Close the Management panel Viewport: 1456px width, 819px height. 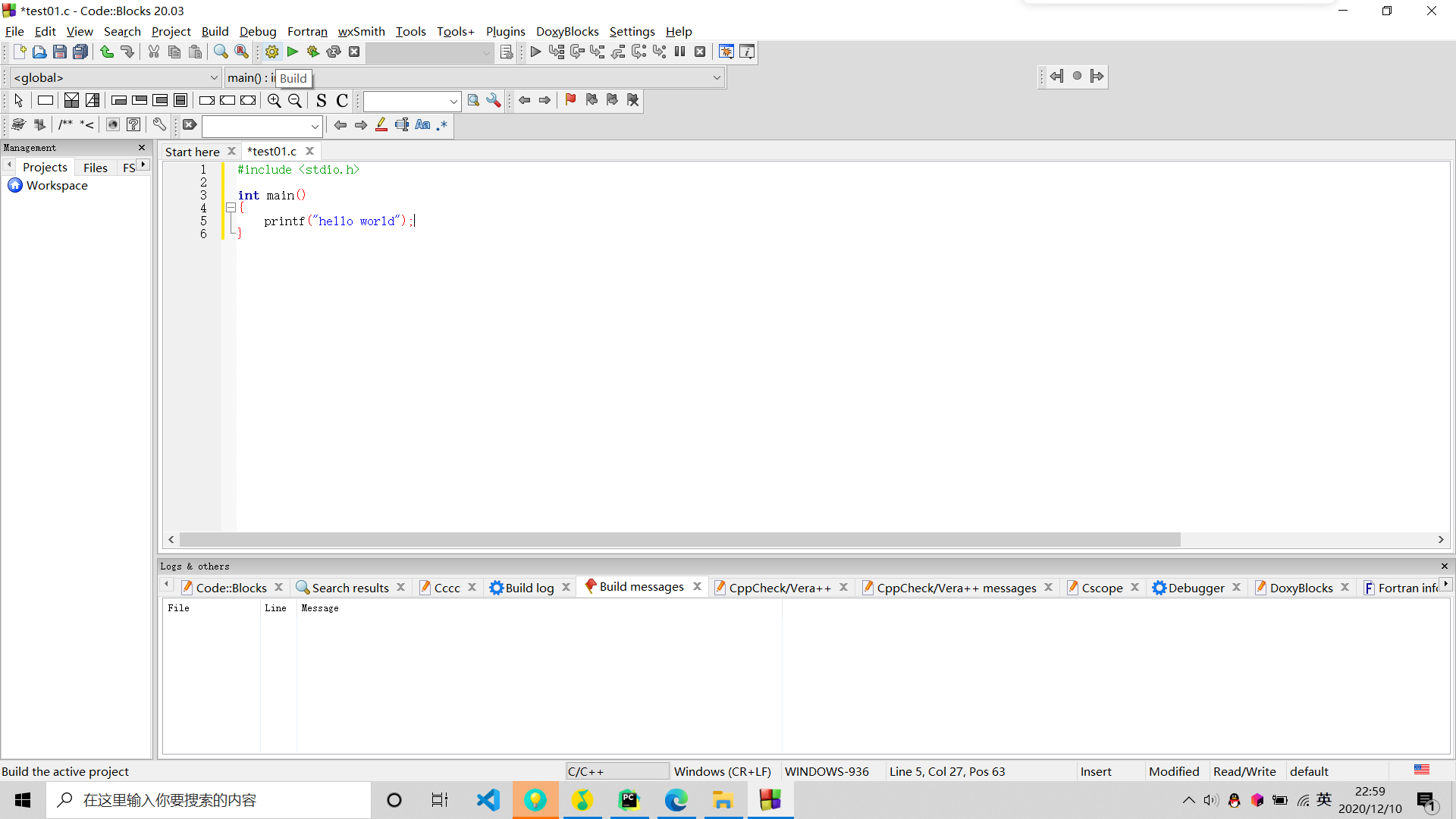click(x=142, y=147)
